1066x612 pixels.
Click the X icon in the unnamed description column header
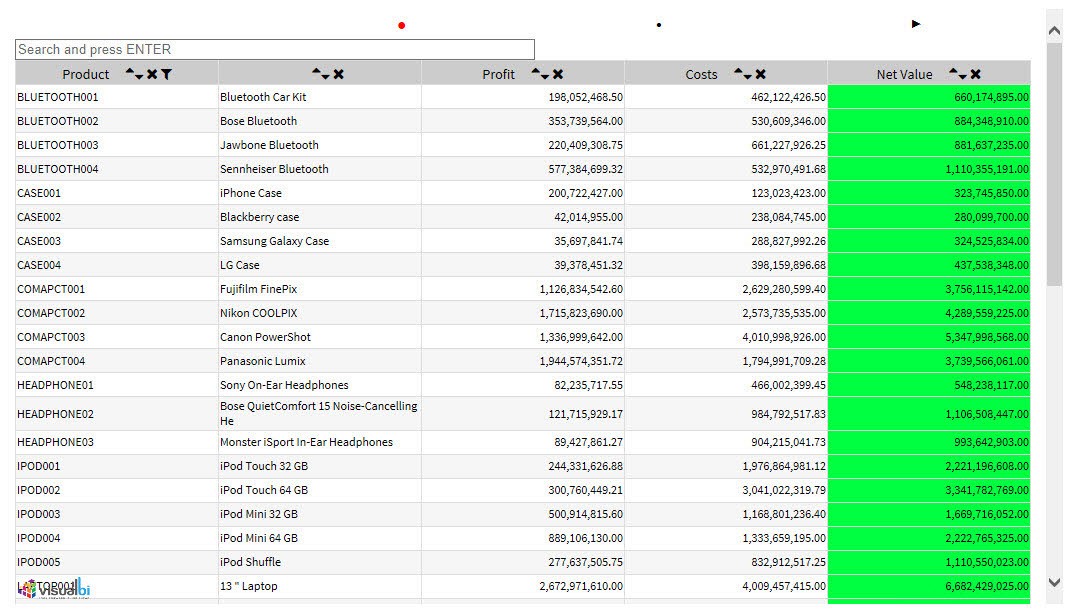coord(339,74)
